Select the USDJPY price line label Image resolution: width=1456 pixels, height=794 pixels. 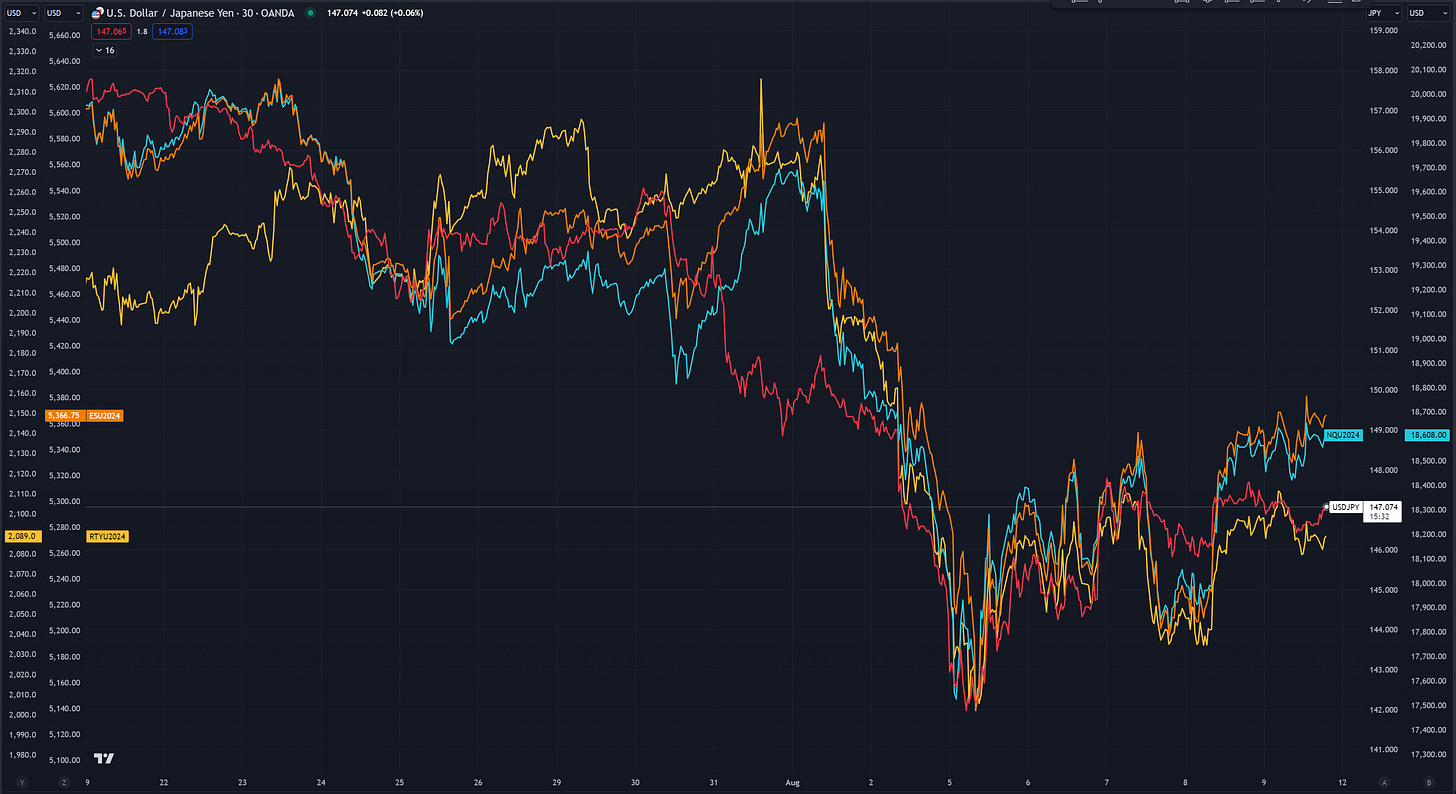[1346, 507]
